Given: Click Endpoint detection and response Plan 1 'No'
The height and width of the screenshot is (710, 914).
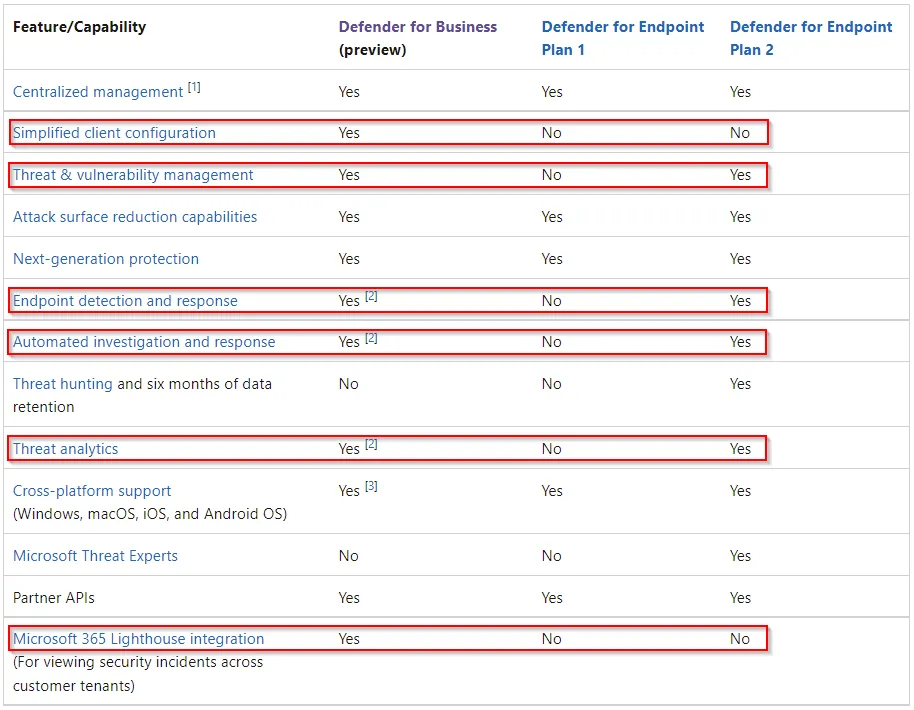Looking at the screenshot, I should pos(551,301).
